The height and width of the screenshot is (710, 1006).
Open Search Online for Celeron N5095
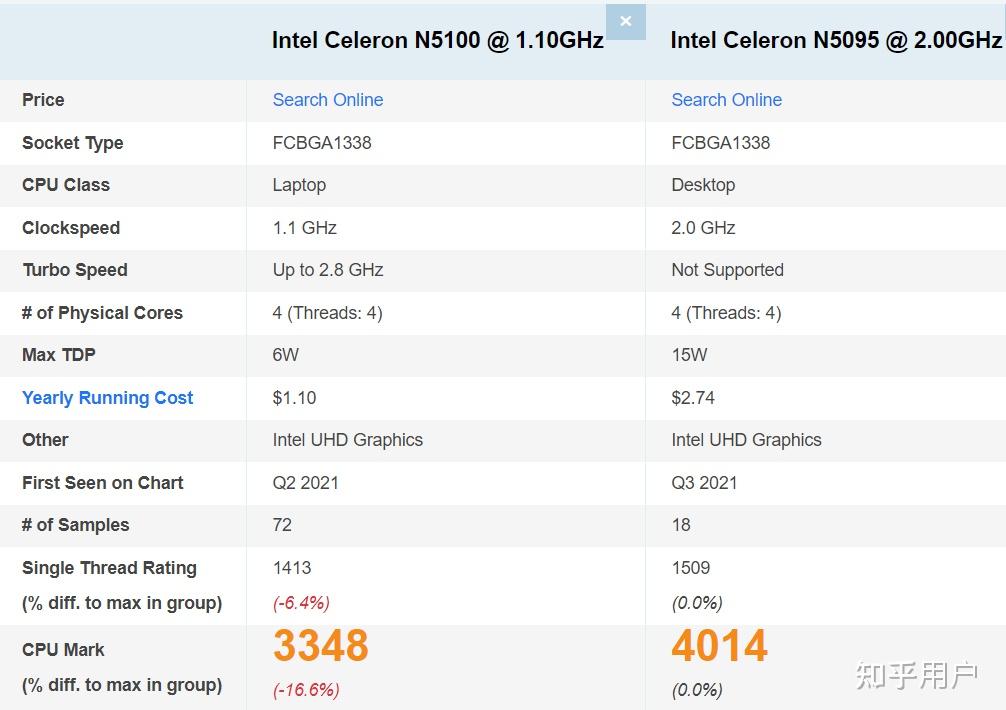(726, 100)
